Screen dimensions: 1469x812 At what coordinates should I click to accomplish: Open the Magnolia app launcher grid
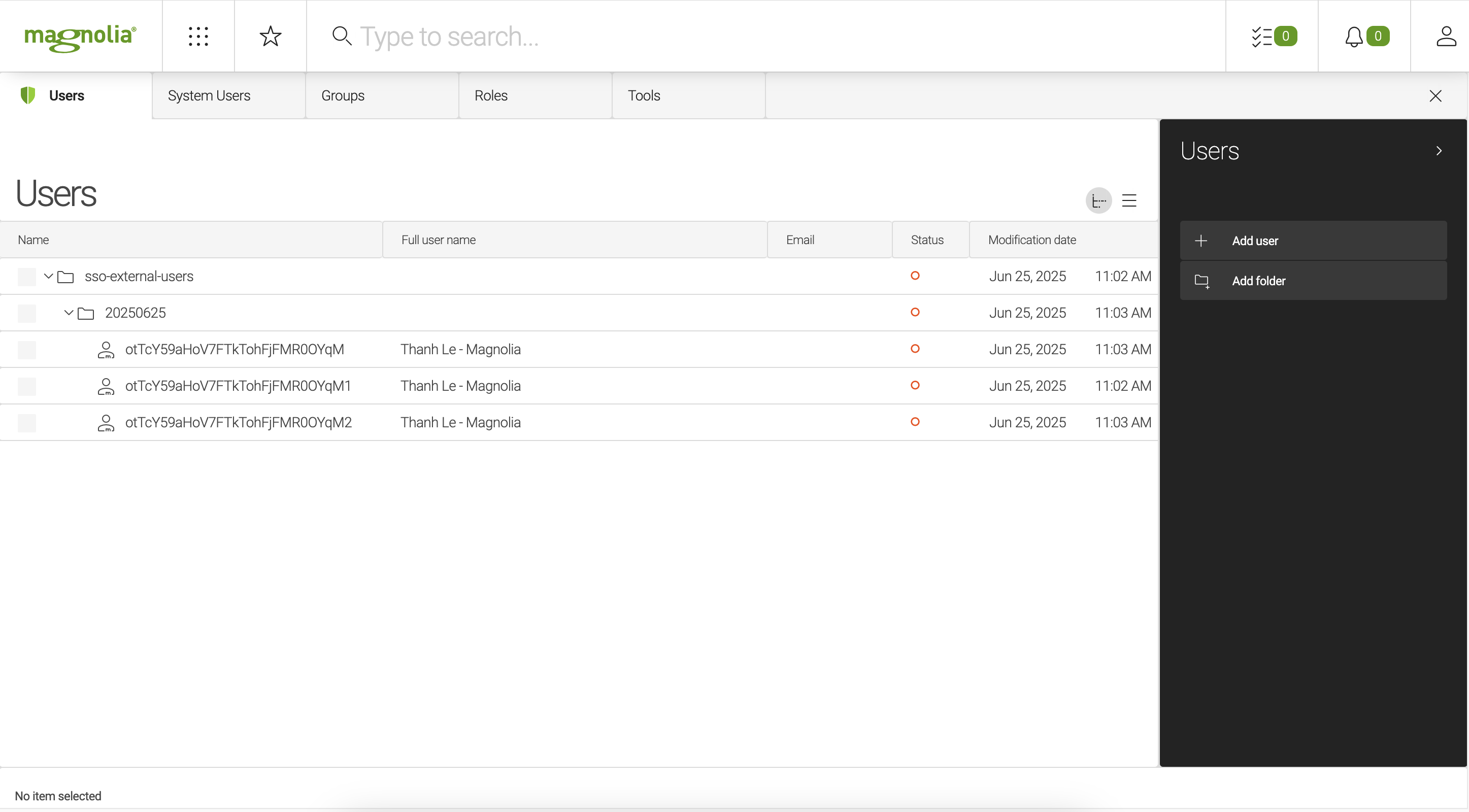pos(198,36)
